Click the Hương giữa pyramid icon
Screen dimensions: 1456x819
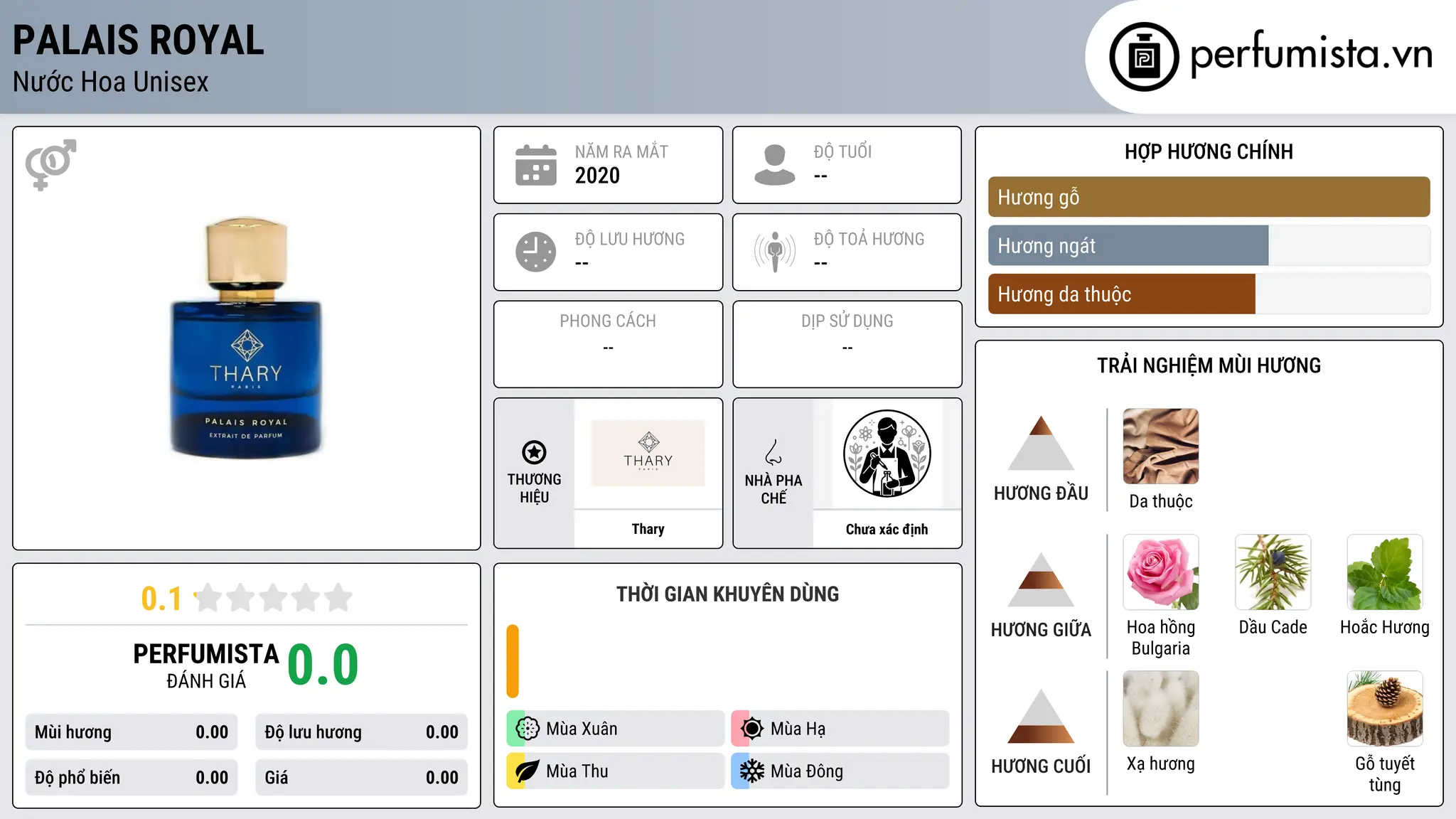(1041, 579)
